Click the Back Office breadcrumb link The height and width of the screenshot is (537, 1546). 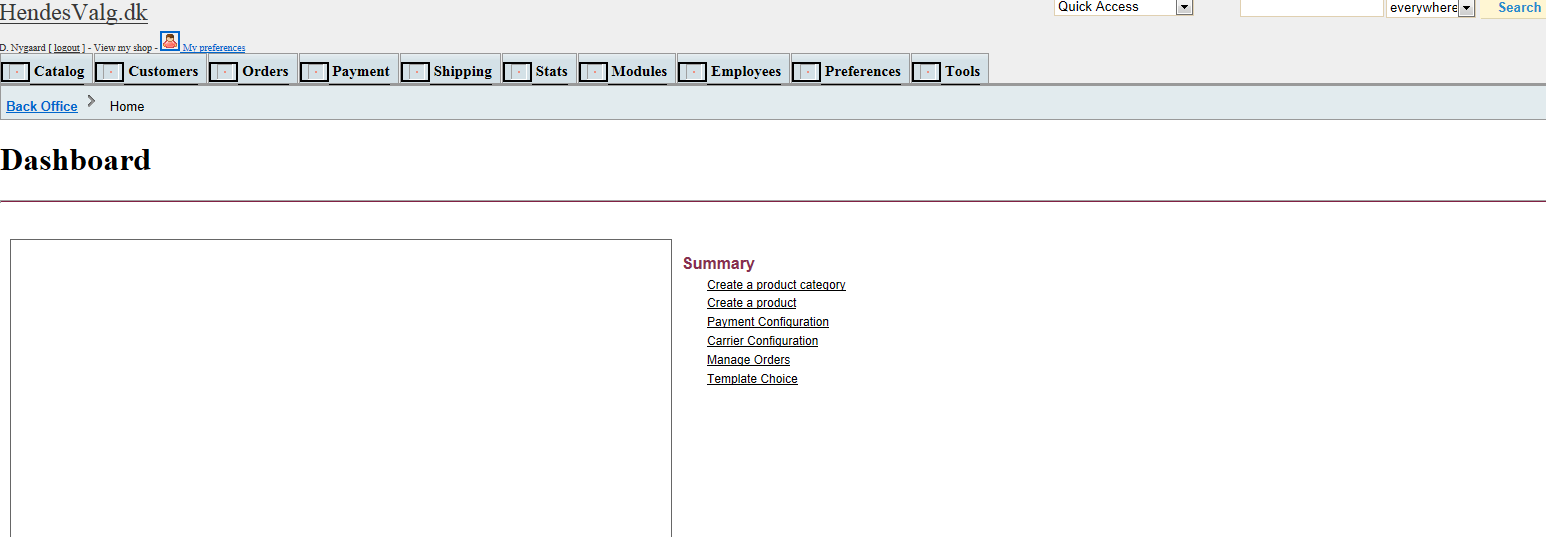[42, 106]
